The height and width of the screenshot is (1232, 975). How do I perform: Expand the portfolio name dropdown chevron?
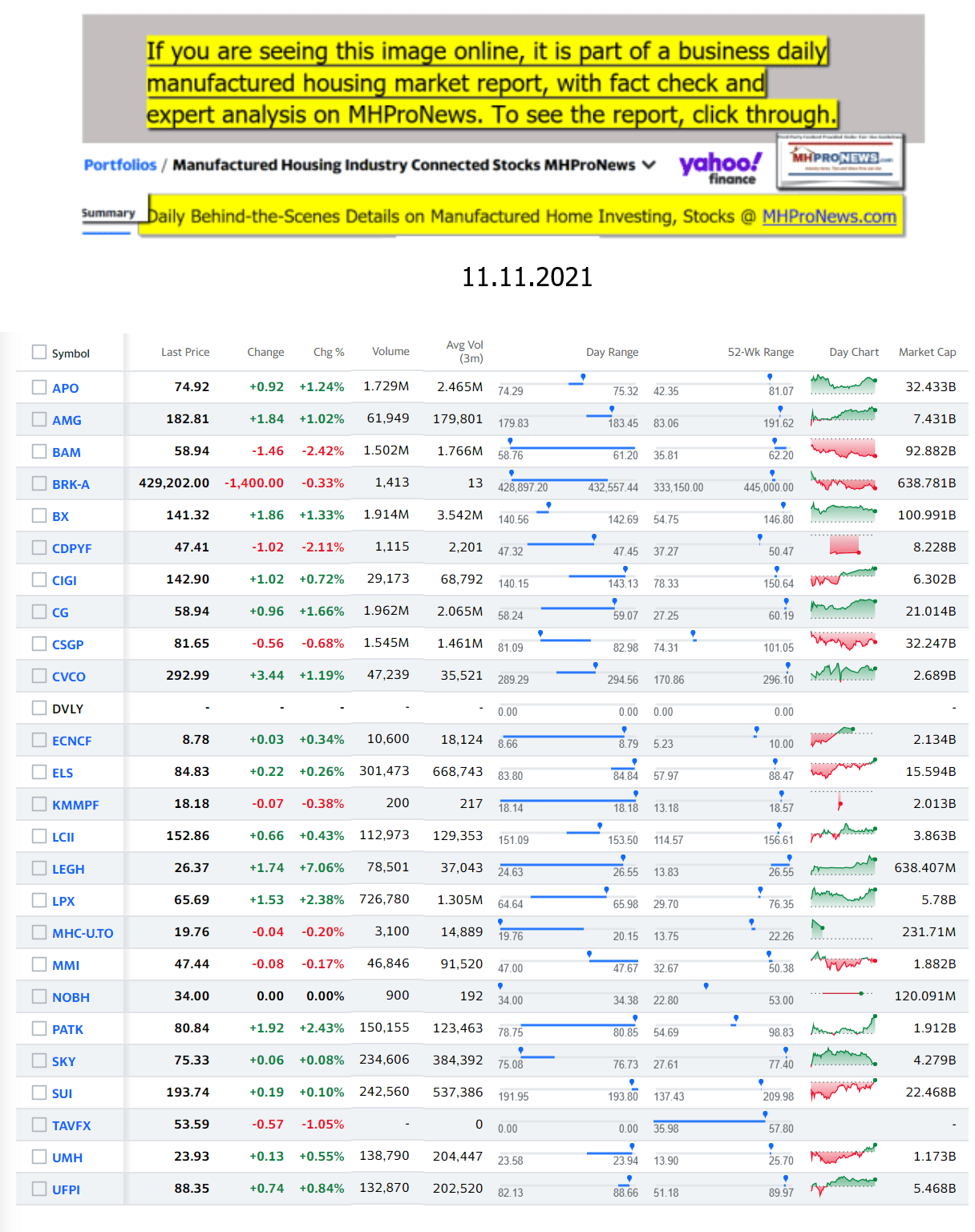[649, 165]
